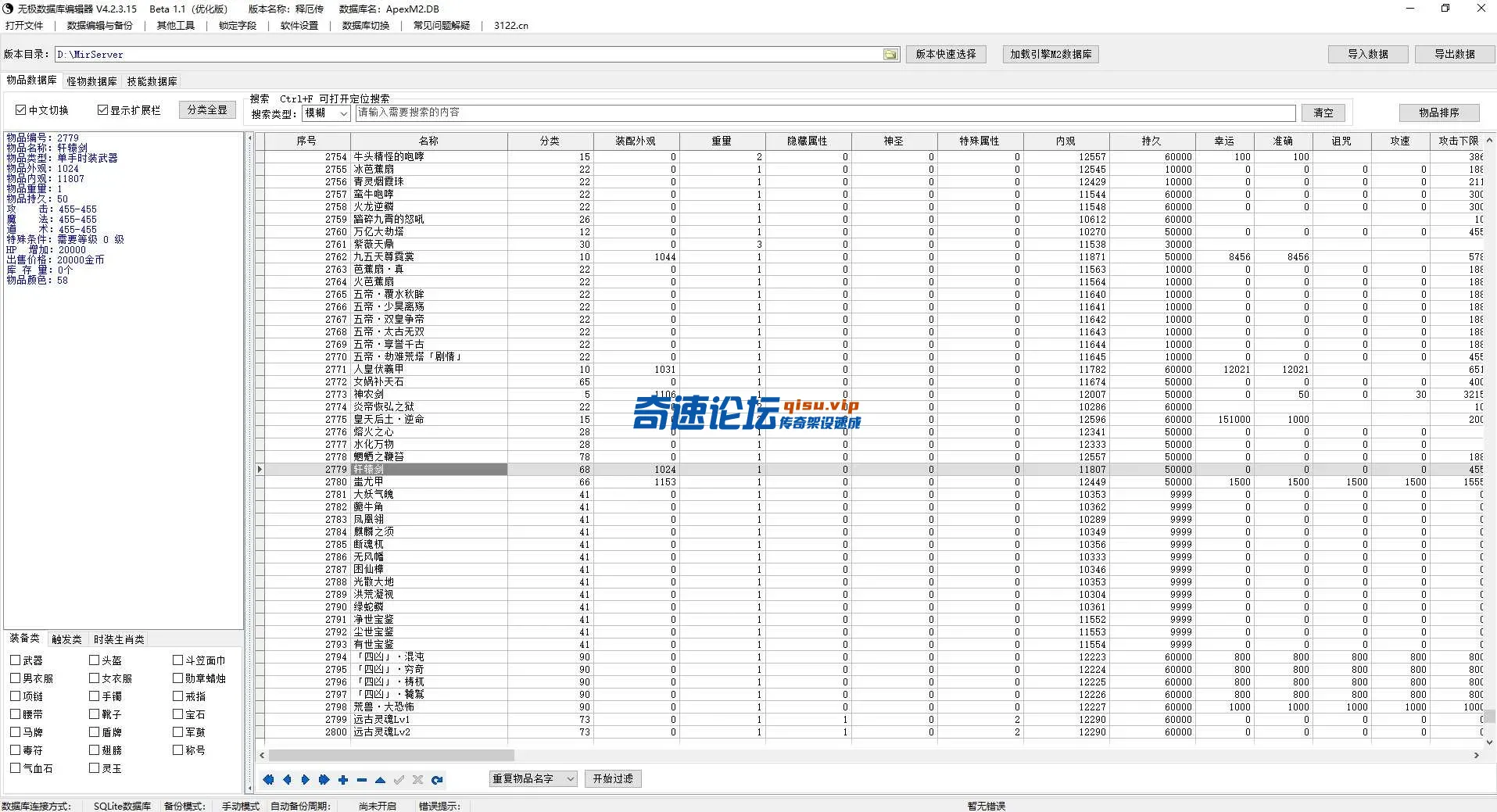Click 装配外观 column header
The image size is (1497, 812).
(x=636, y=141)
